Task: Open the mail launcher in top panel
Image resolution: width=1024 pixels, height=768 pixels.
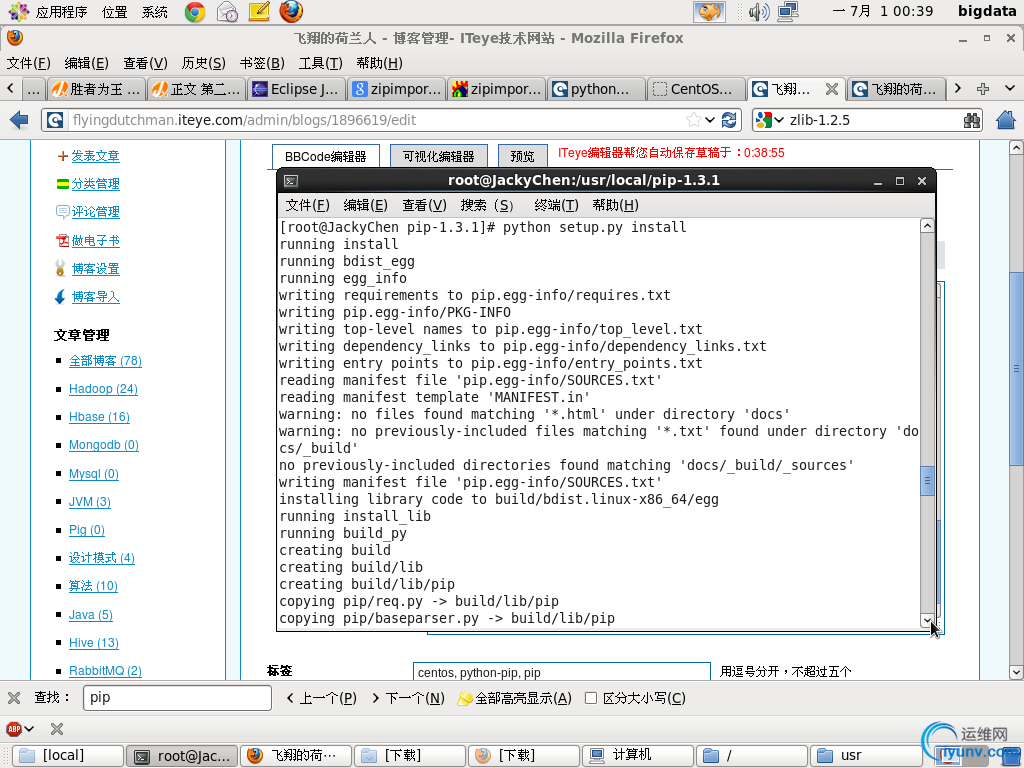Action: (x=227, y=12)
